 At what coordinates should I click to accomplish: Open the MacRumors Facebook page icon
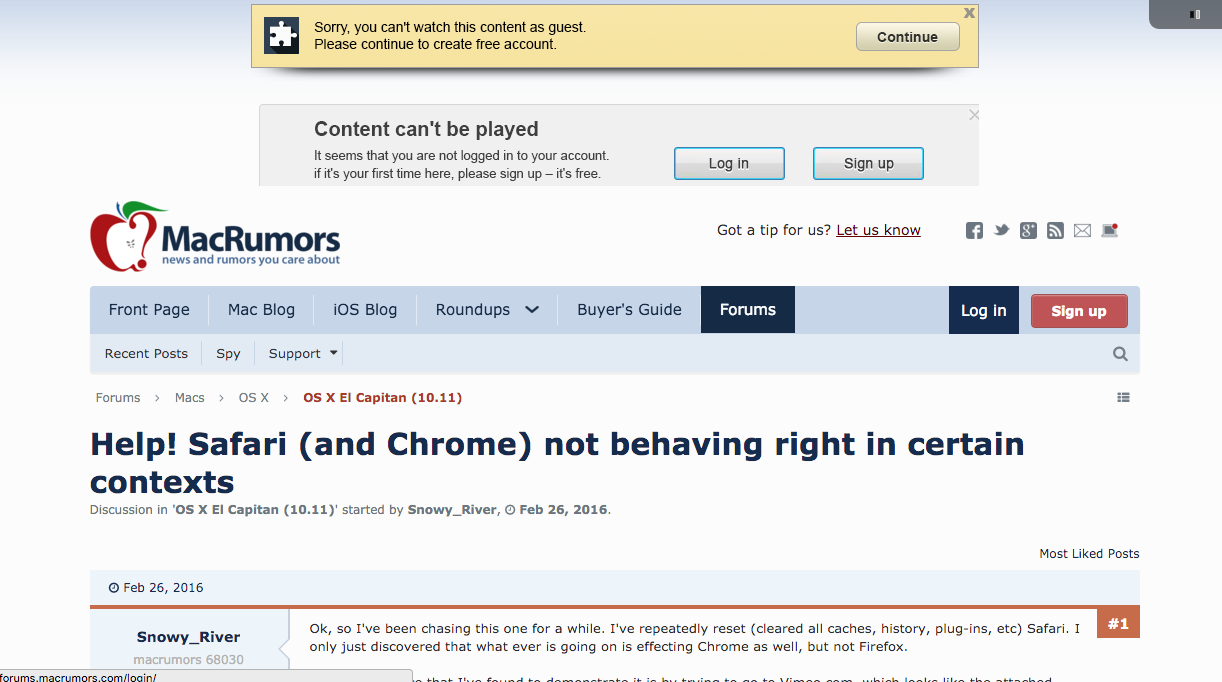coord(974,231)
